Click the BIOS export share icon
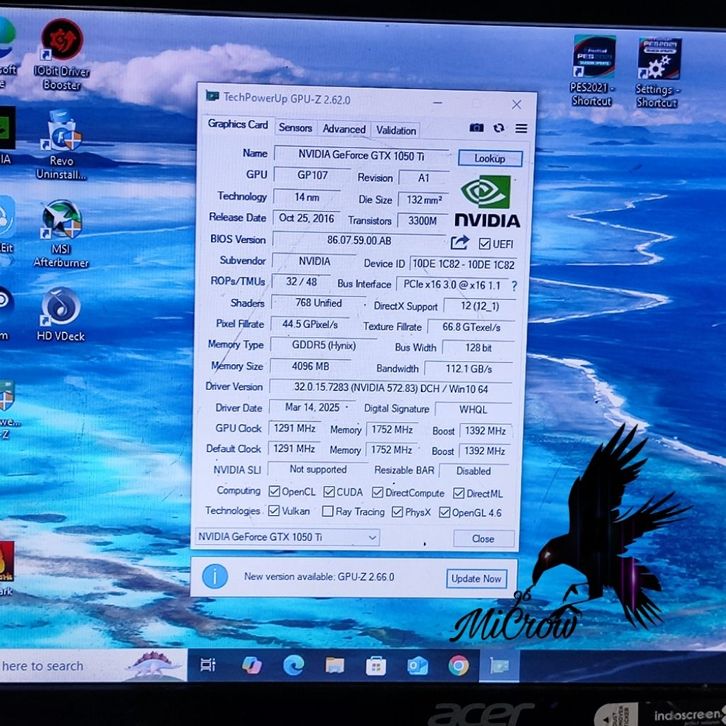The height and width of the screenshot is (726, 726). [460, 243]
